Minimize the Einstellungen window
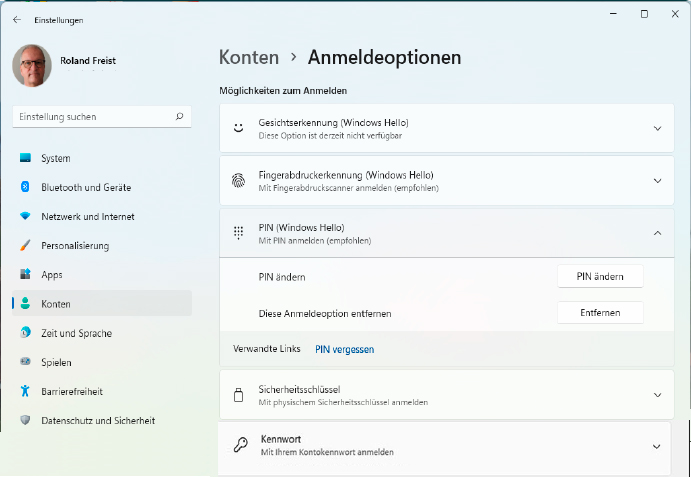Screen dimensions: 691x477 pos(613,14)
